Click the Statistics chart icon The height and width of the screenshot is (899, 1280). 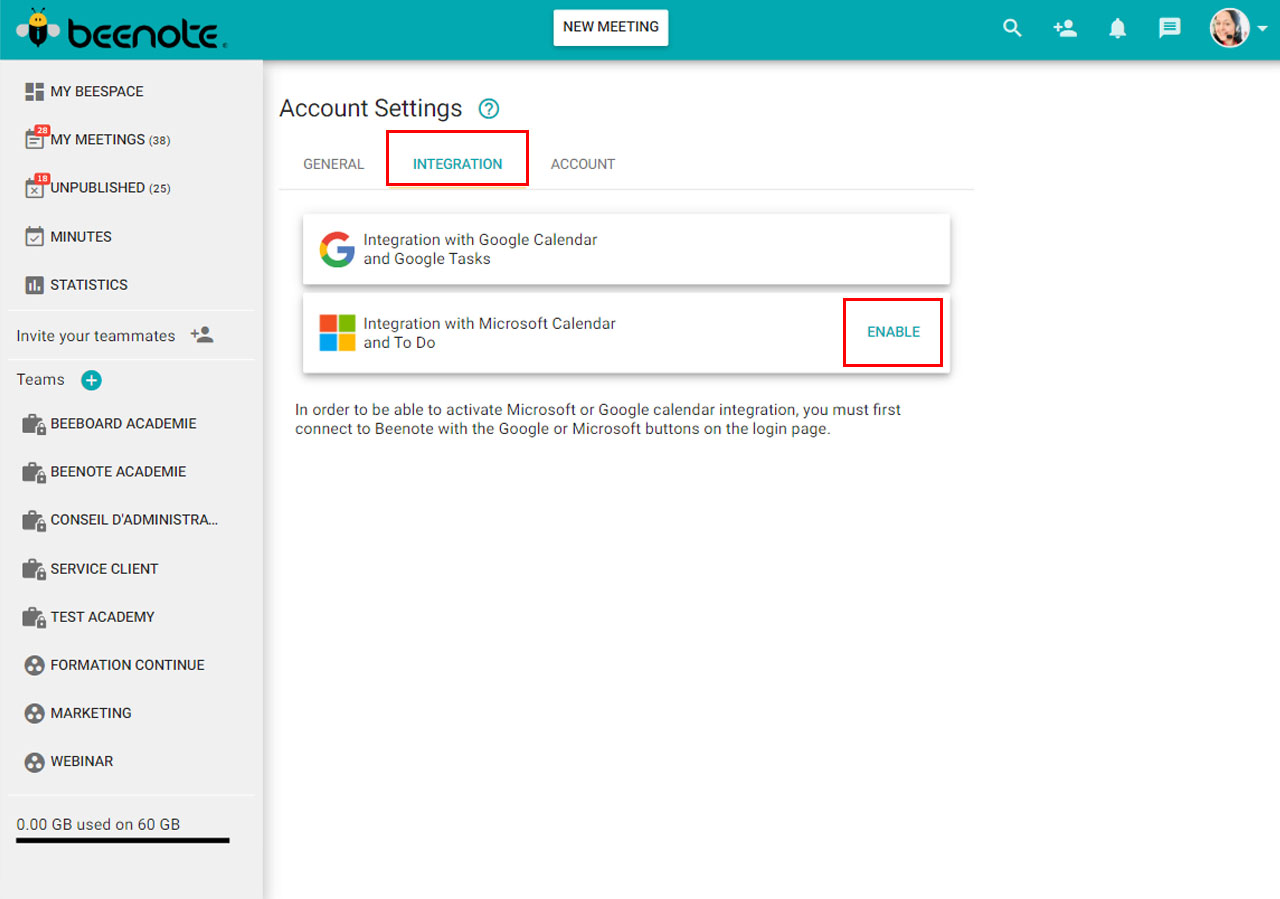point(34,285)
